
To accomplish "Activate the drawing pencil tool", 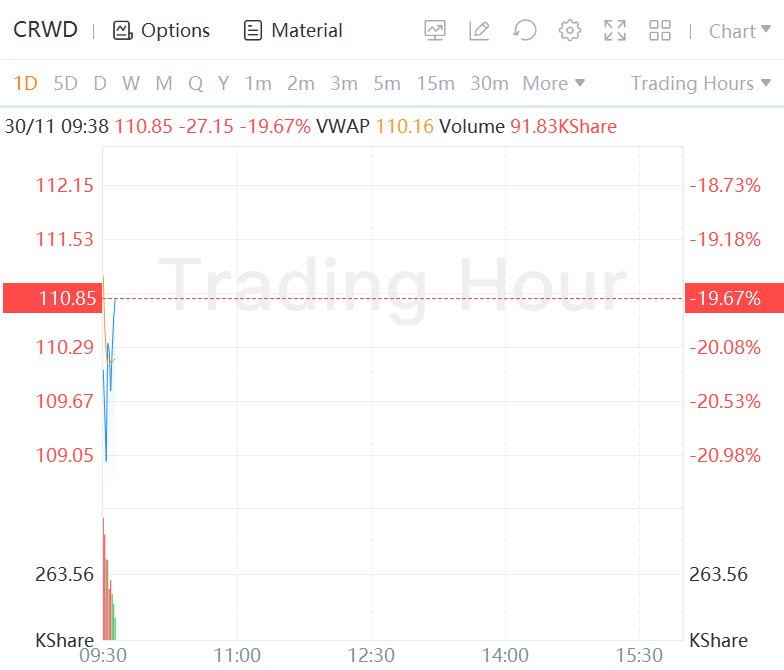I will pos(479,31).
